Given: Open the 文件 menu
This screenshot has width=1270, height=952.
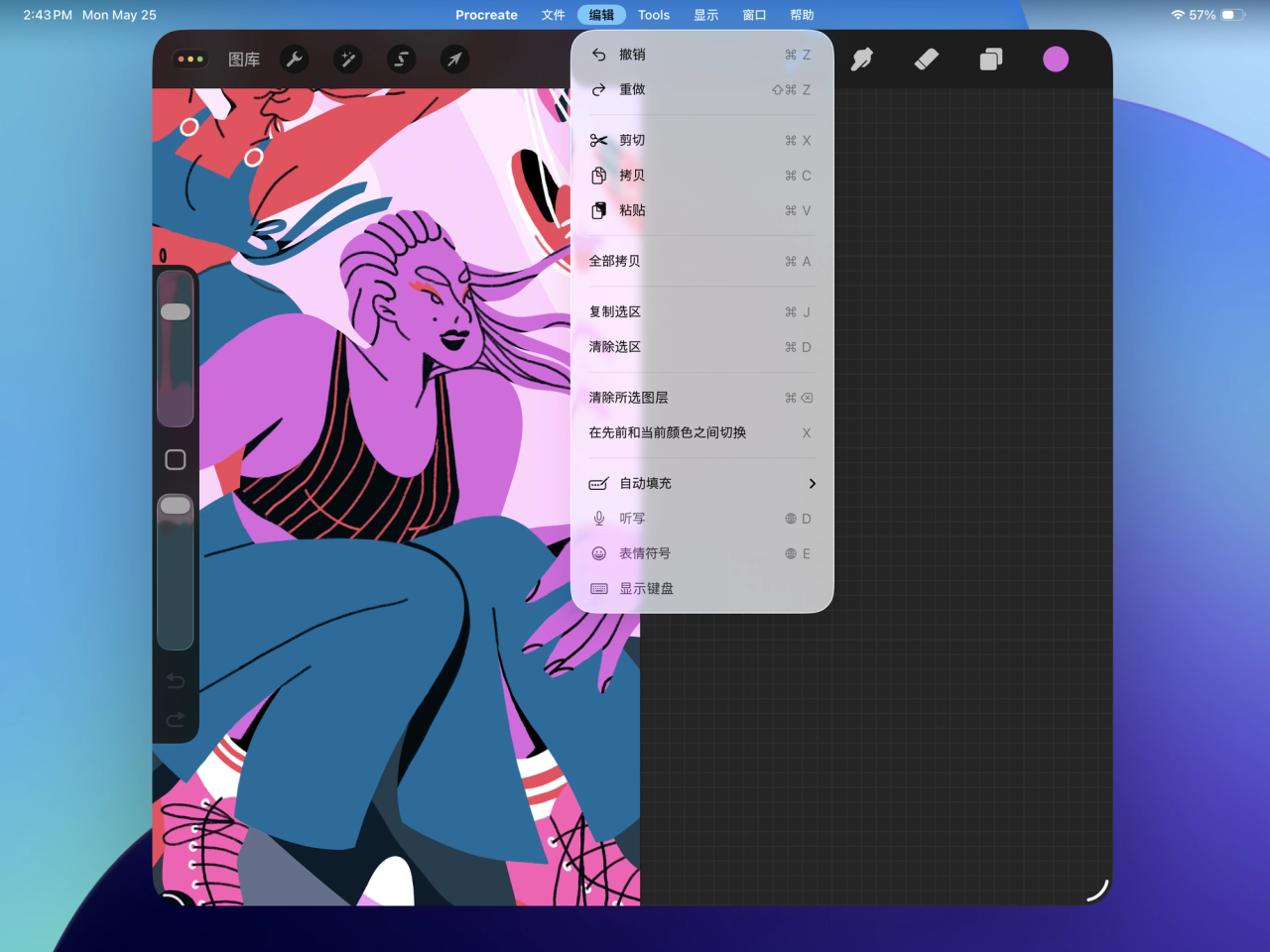Looking at the screenshot, I should point(554,15).
